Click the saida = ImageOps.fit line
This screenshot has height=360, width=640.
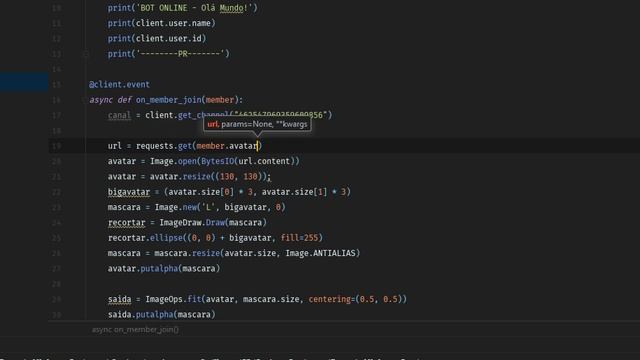click(x=257, y=299)
